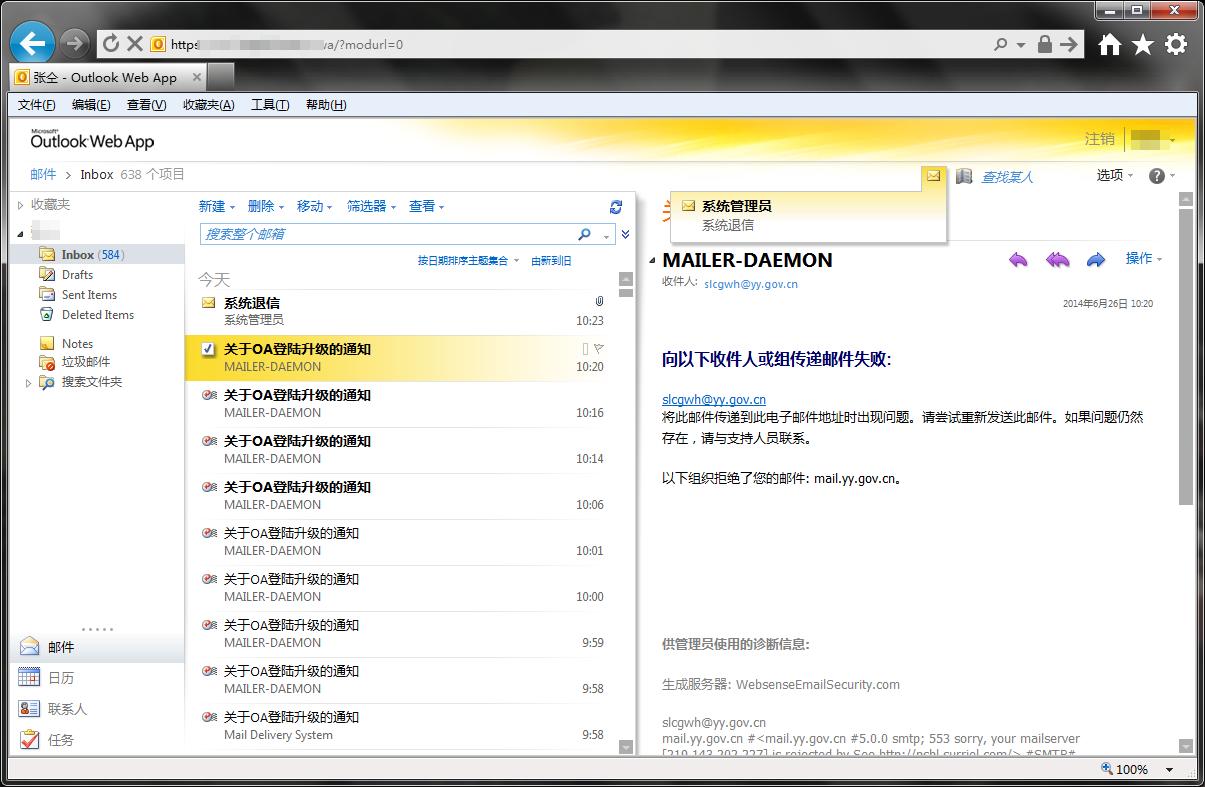The width and height of the screenshot is (1205, 787).
Task: Expand the 搜索文件夹 tree node
Action: click(x=28, y=382)
